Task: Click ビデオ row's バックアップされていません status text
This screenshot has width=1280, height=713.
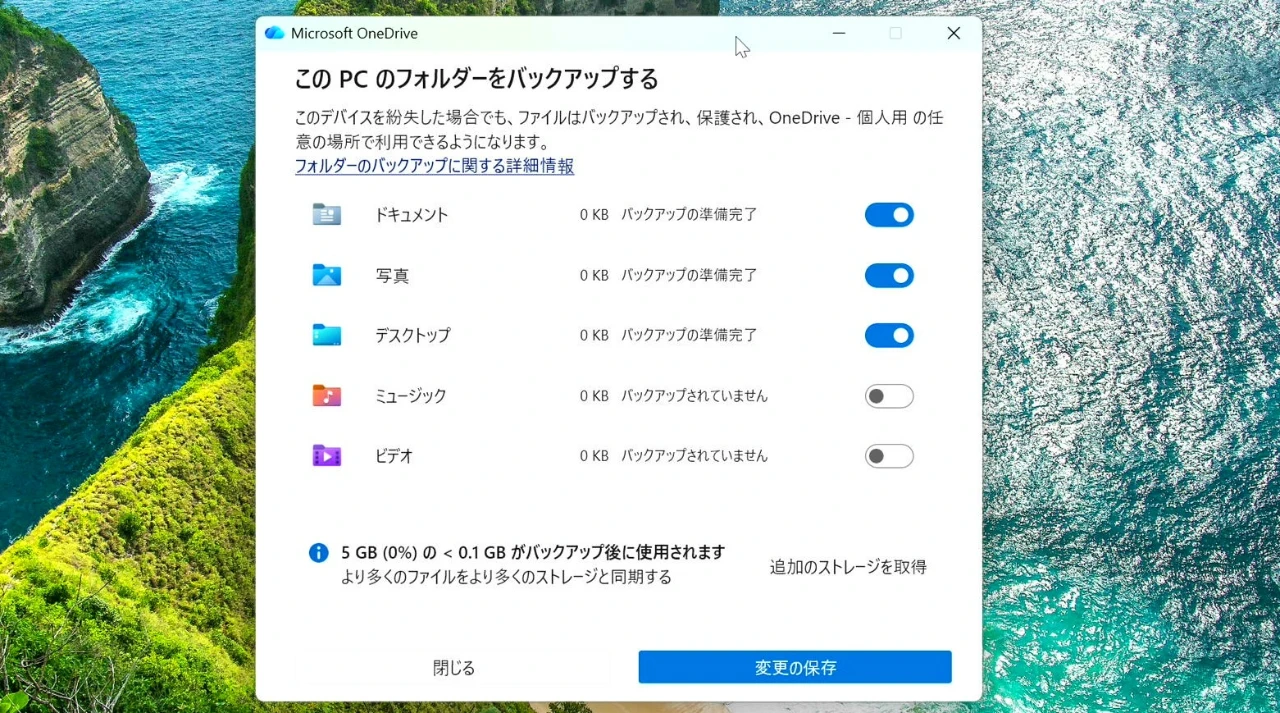Action: 694,456
